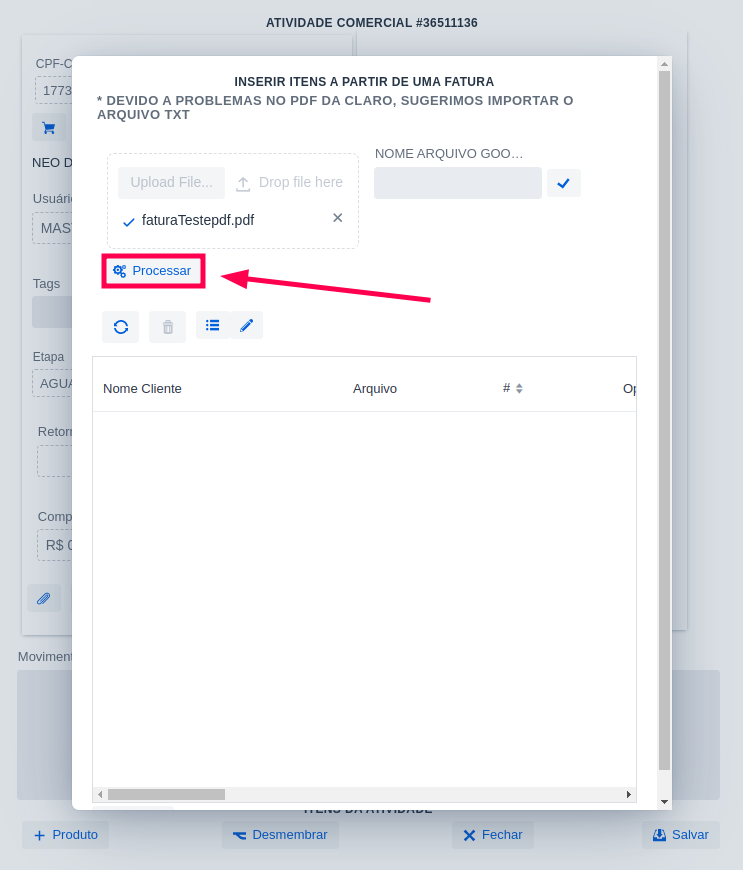Viewport: 743px width, 870px height.
Task: Click the Nome Cliente column header
Action: 142,388
